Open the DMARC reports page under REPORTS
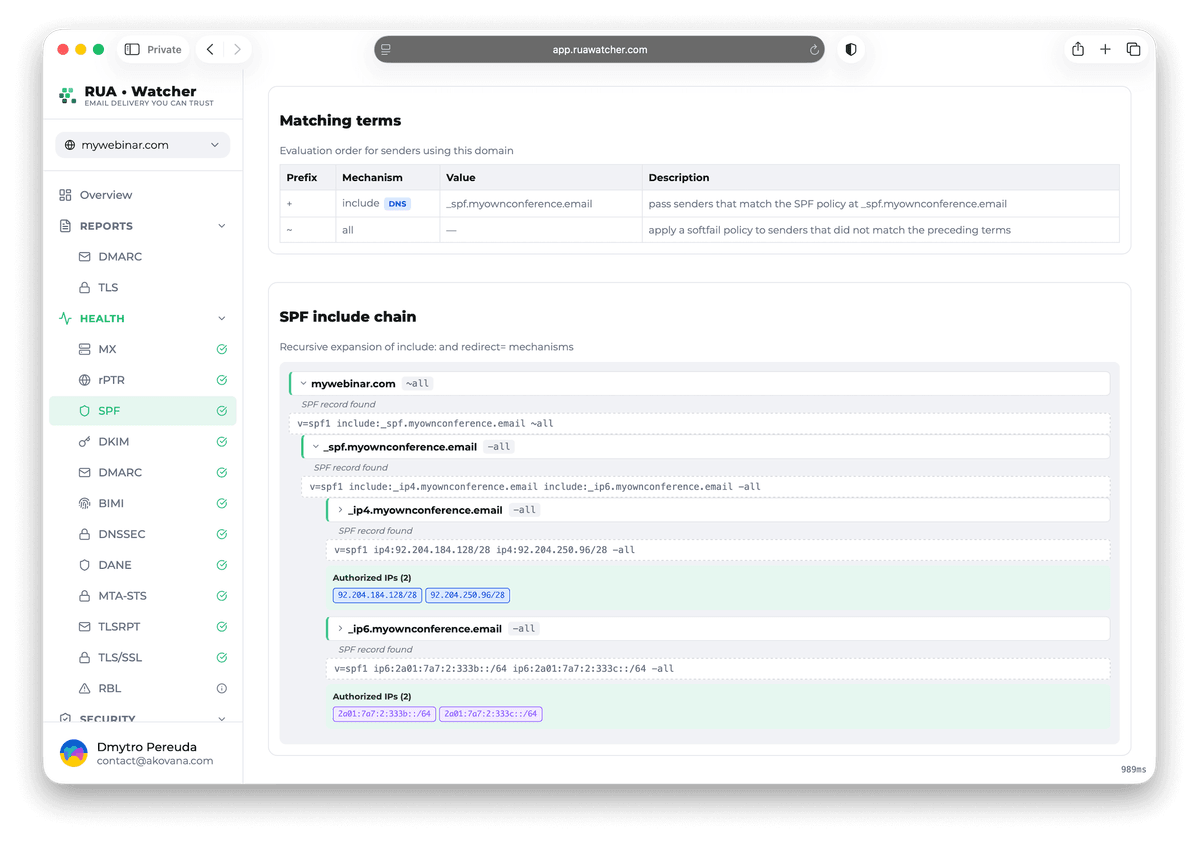 (x=142, y=257)
